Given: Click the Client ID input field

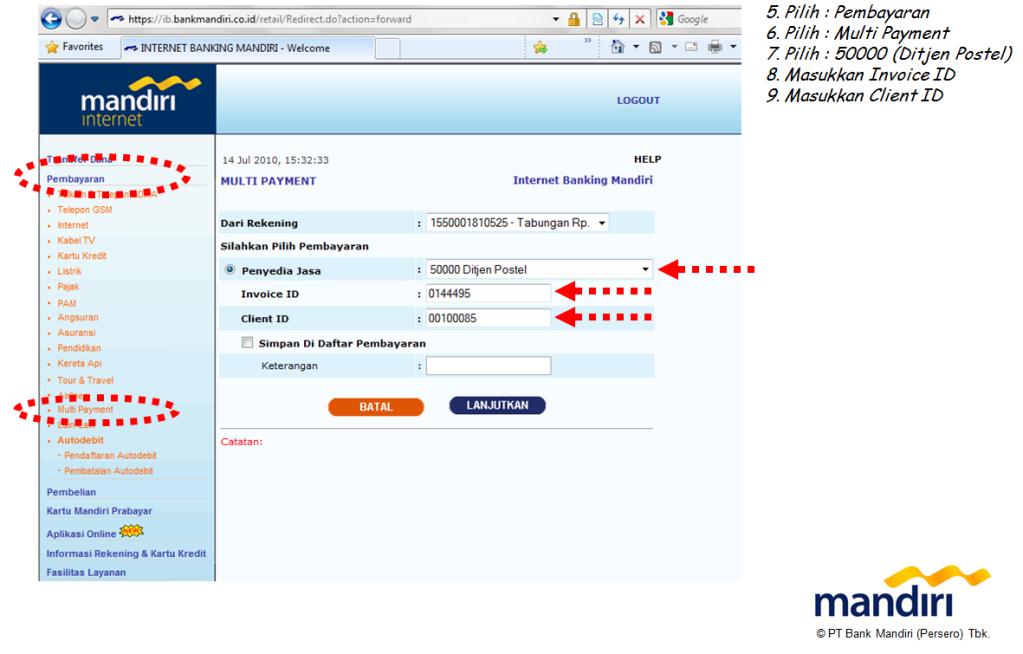Looking at the screenshot, I should point(488,319).
